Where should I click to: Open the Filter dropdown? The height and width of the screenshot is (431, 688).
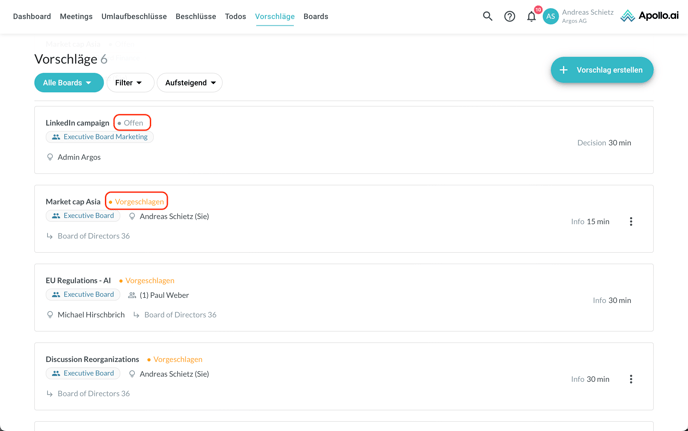point(130,83)
